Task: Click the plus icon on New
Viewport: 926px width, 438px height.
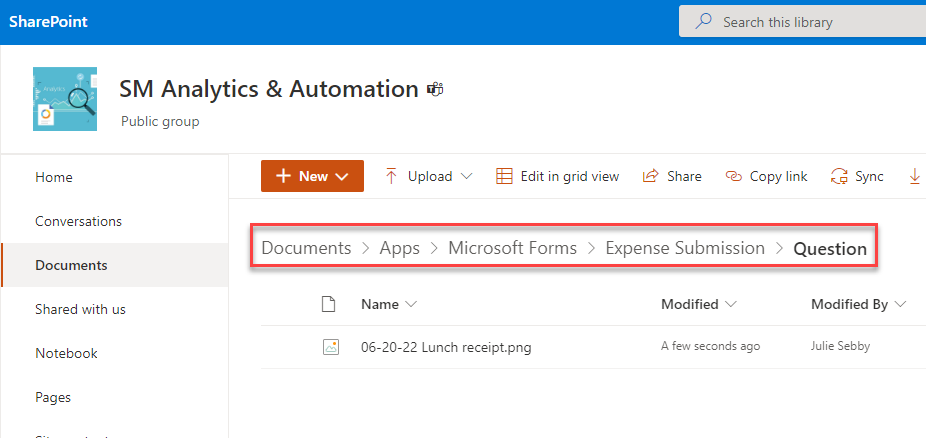Action: tap(283, 176)
